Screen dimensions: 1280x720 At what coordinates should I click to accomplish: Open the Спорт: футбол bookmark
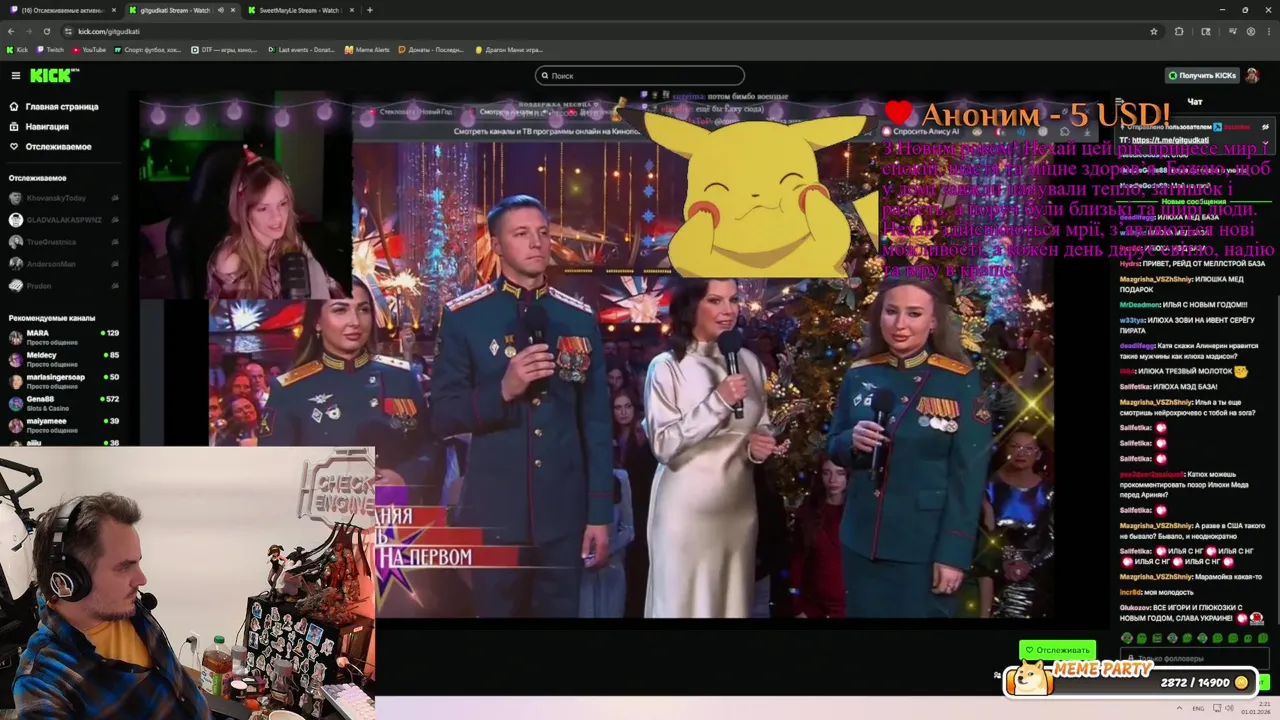tap(148, 49)
